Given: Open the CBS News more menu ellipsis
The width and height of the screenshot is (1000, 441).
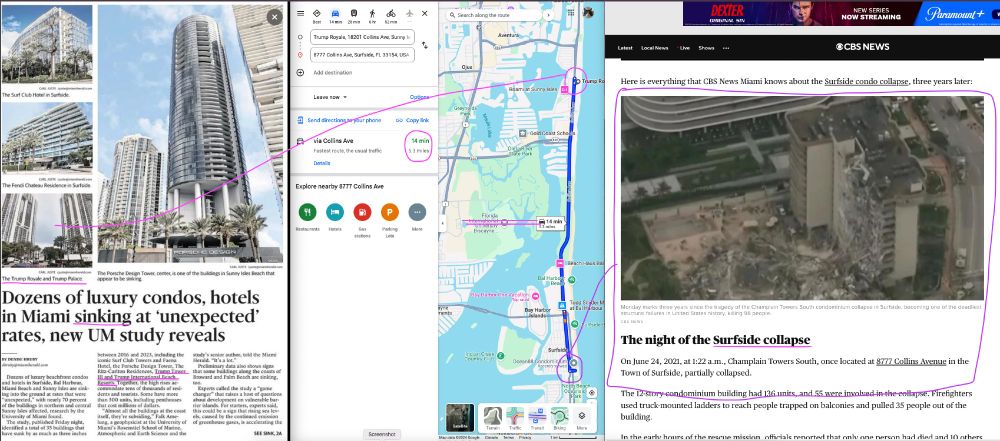Looking at the screenshot, I should [x=726, y=48].
